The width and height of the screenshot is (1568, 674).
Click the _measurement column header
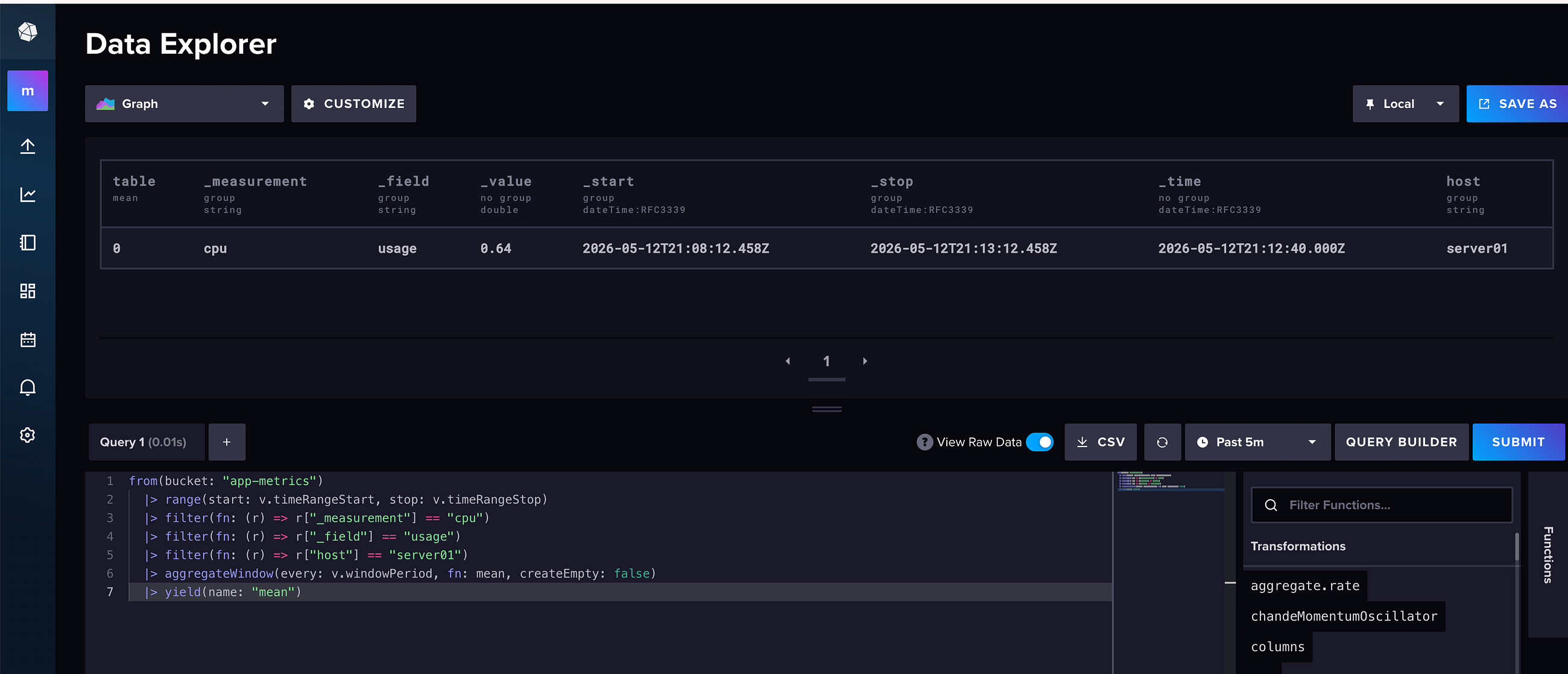[256, 182]
